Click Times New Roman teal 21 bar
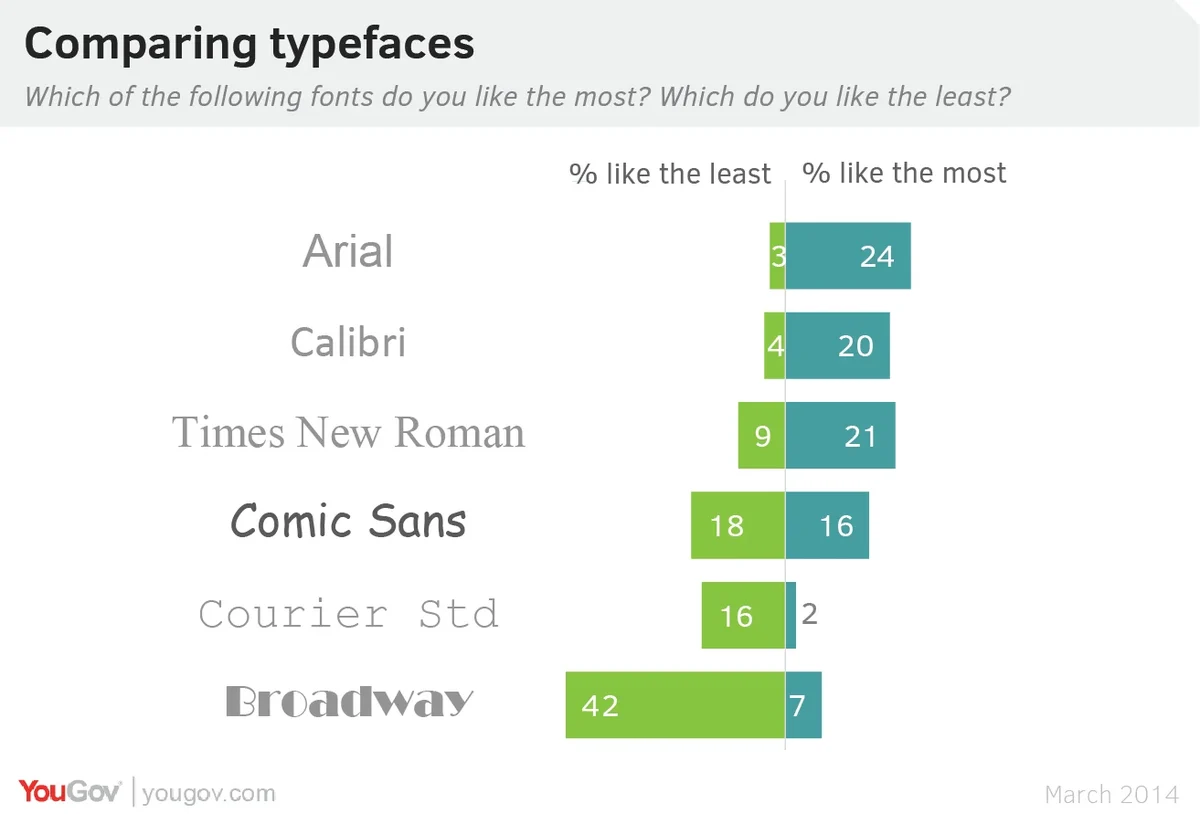The height and width of the screenshot is (814, 1200). pyautogui.click(x=840, y=435)
